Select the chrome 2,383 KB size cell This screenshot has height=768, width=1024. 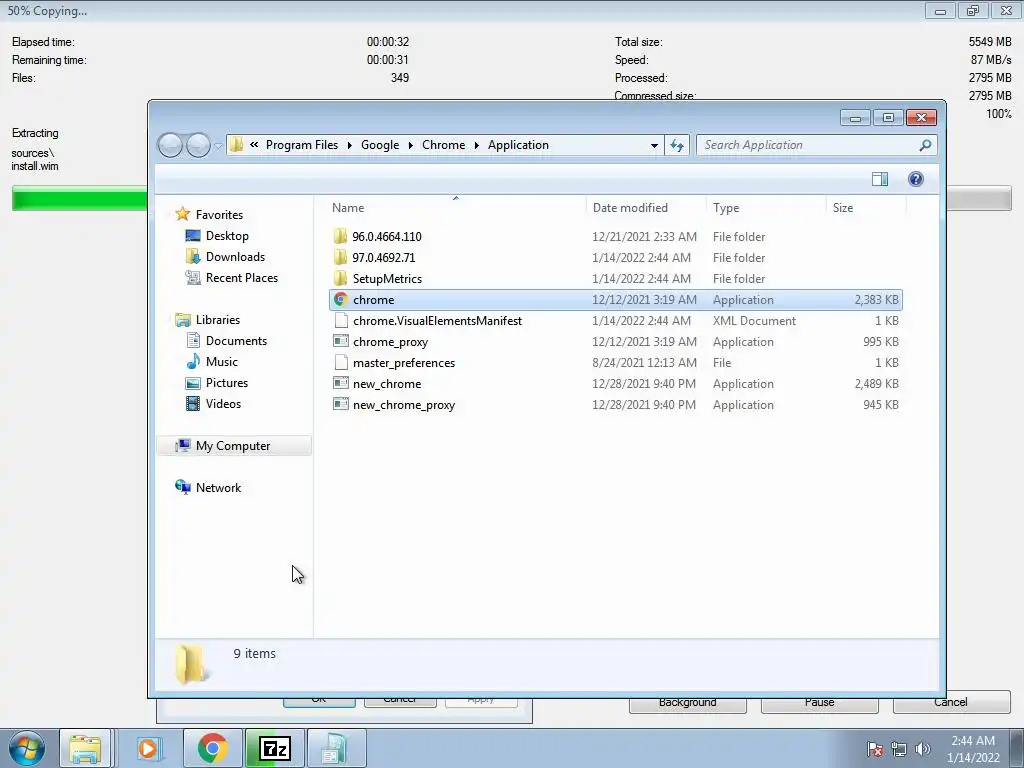point(876,300)
